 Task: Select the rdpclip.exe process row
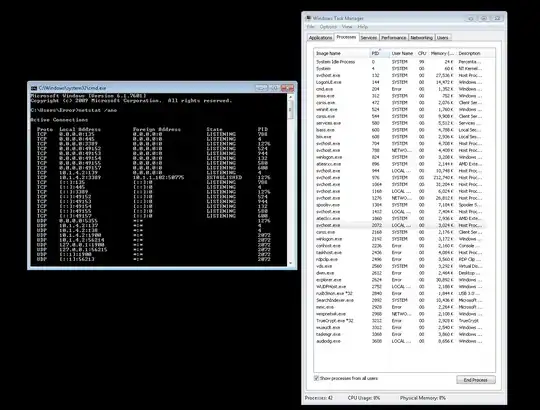pyautogui.click(x=399, y=259)
